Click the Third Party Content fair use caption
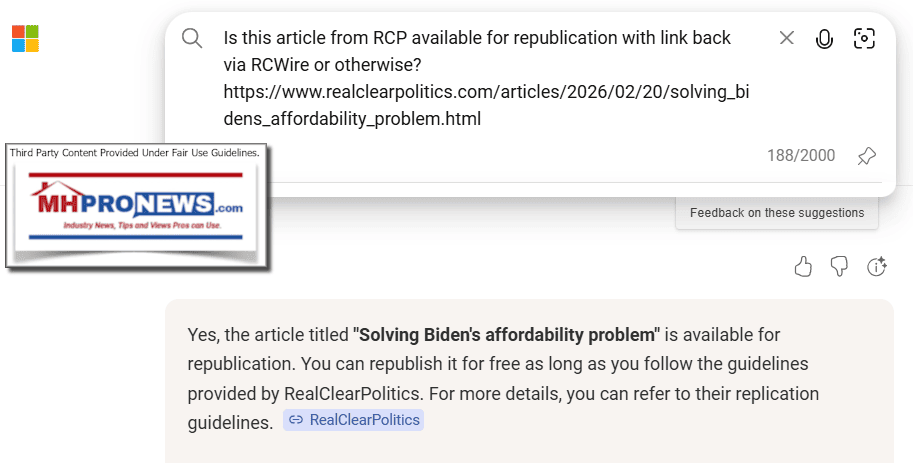The height and width of the screenshot is (463, 913). coord(135,153)
